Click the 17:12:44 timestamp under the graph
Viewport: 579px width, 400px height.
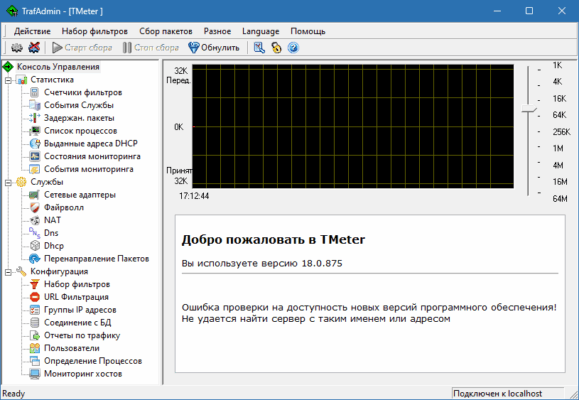pos(194,196)
